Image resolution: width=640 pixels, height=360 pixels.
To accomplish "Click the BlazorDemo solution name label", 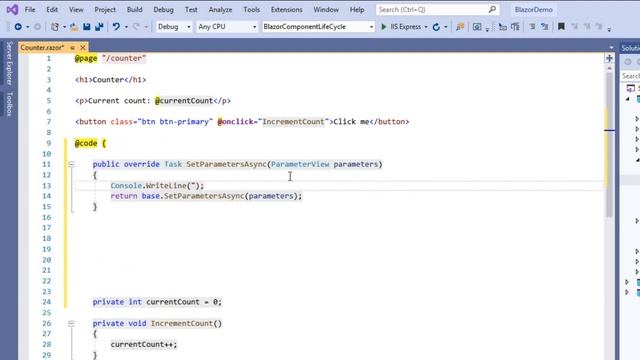I will 533,9.
